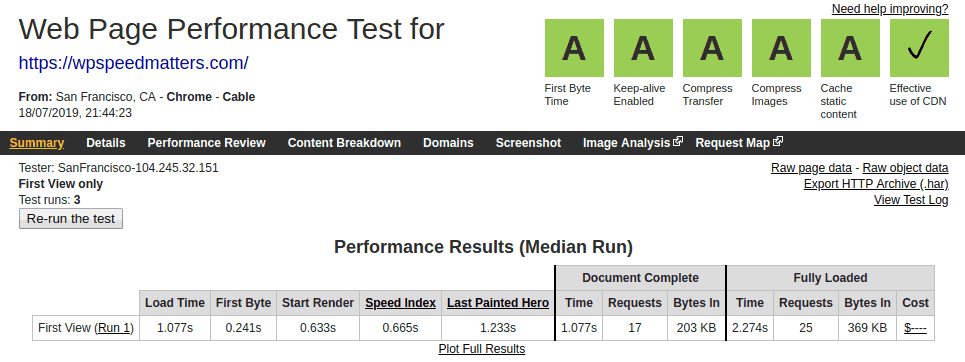Image resolution: width=965 pixels, height=362 pixels.
Task: Click the Raw page data link
Action: (811, 168)
